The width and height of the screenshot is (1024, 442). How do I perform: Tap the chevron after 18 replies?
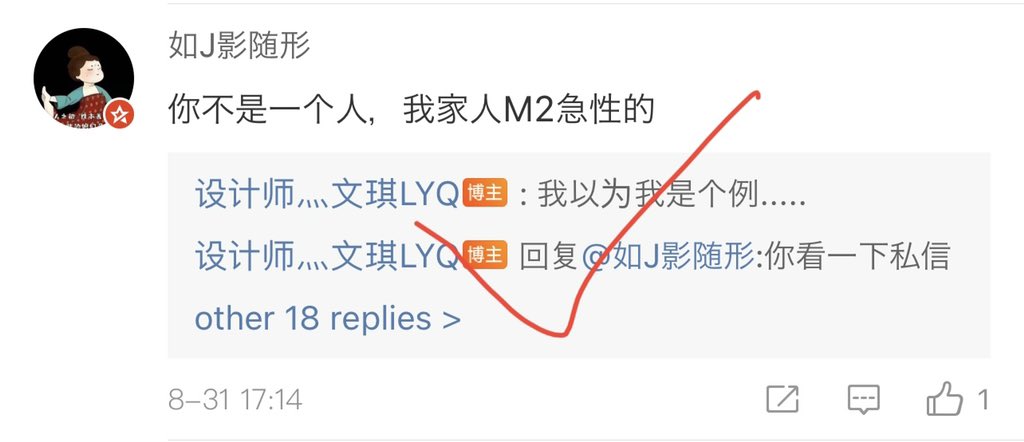coord(451,320)
